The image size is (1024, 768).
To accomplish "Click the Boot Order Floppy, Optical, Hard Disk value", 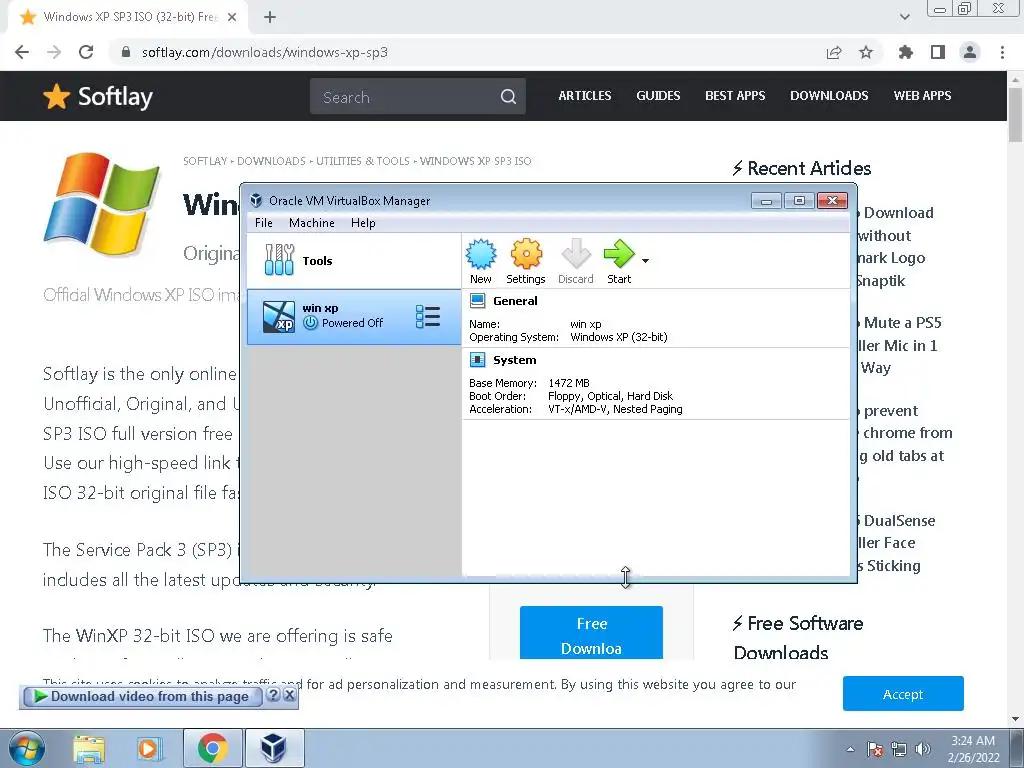I will click(x=611, y=396).
